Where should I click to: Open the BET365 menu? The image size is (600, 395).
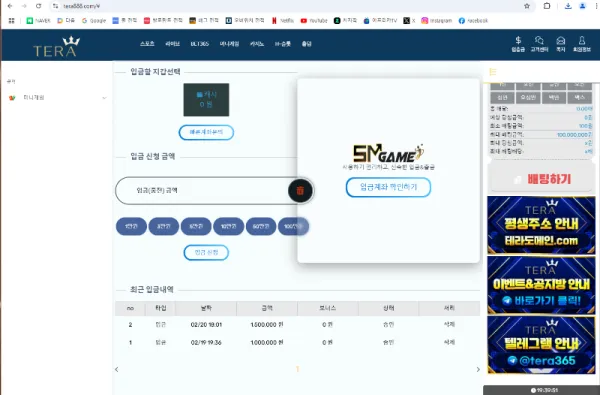(200, 44)
